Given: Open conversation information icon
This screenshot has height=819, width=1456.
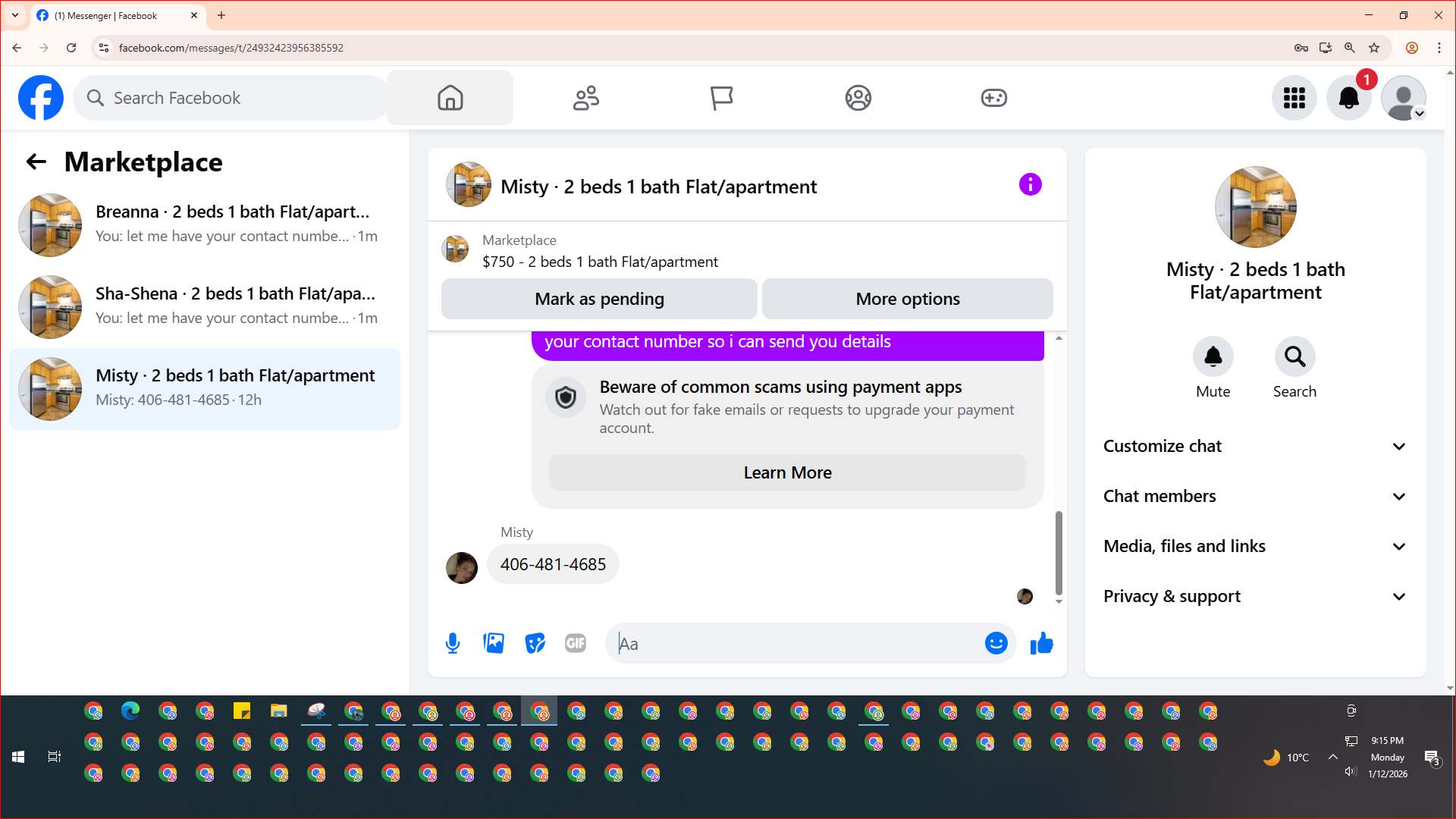Looking at the screenshot, I should point(1030,184).
